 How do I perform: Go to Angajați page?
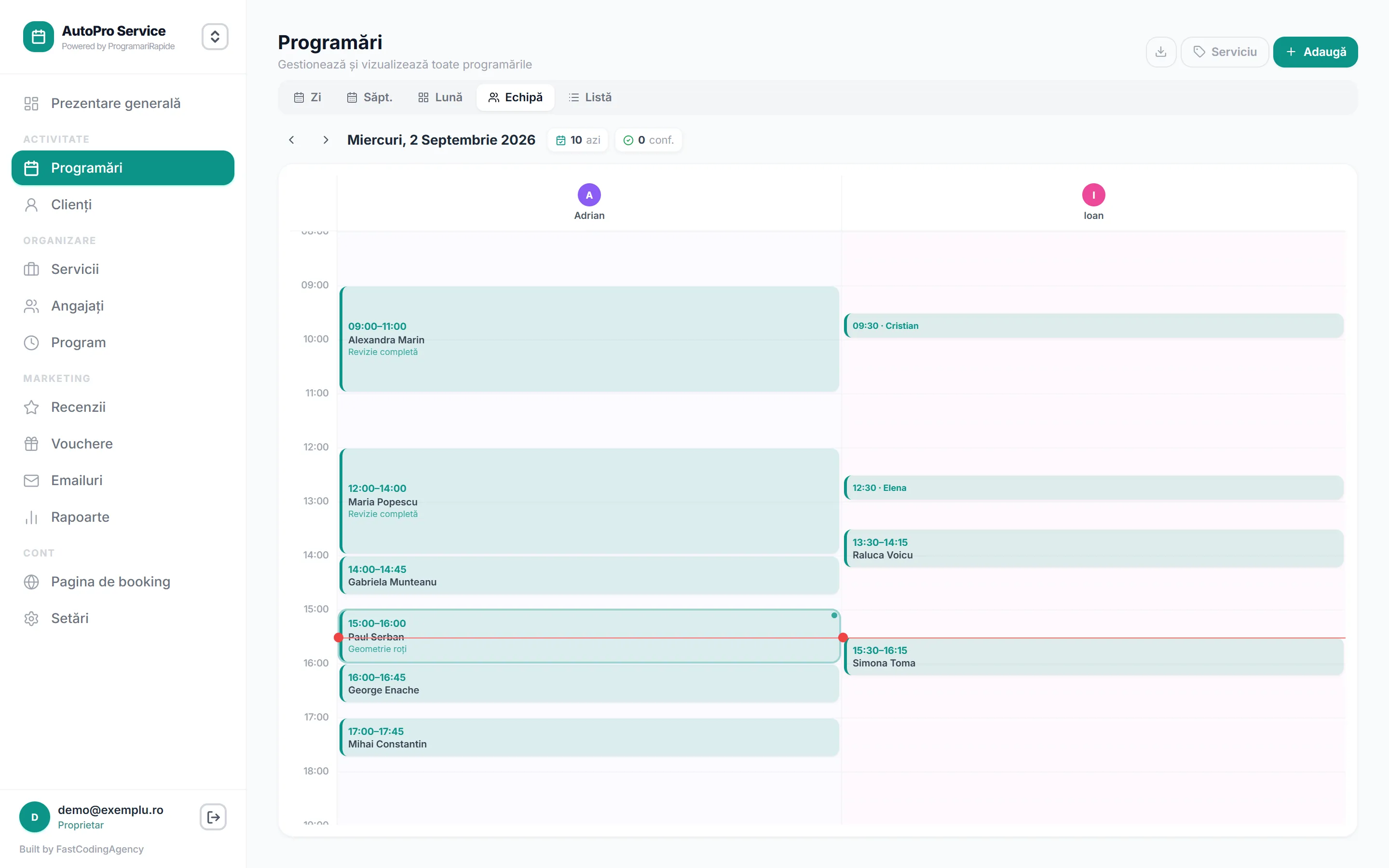coord(123,305)
